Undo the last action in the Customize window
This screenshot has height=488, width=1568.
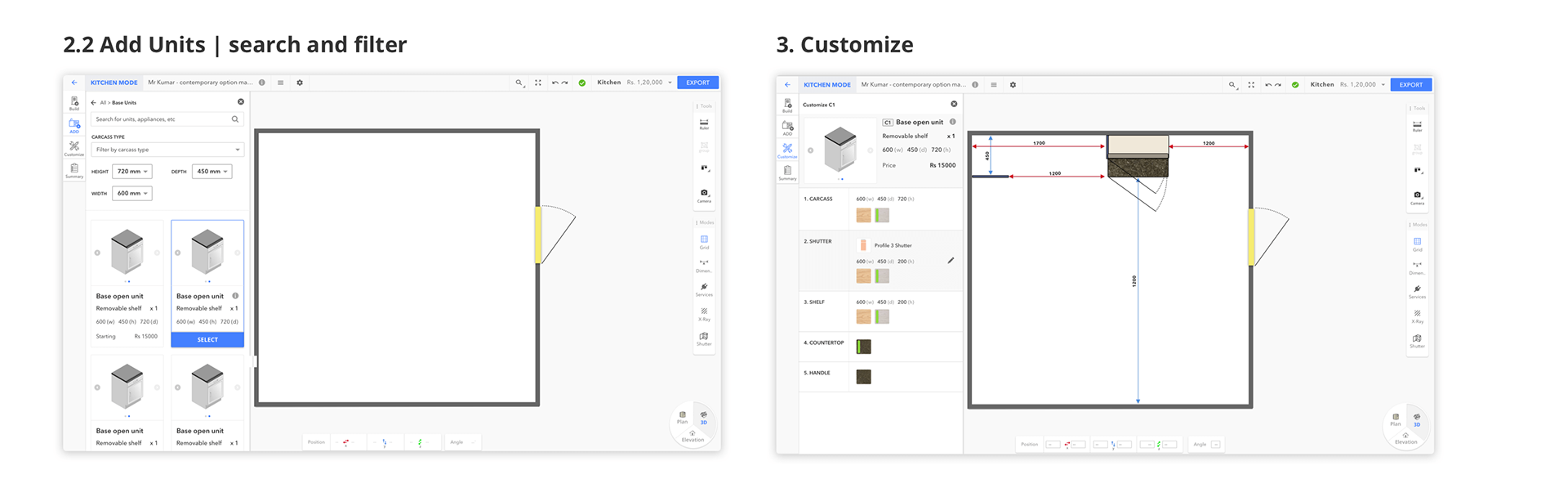1268,85
